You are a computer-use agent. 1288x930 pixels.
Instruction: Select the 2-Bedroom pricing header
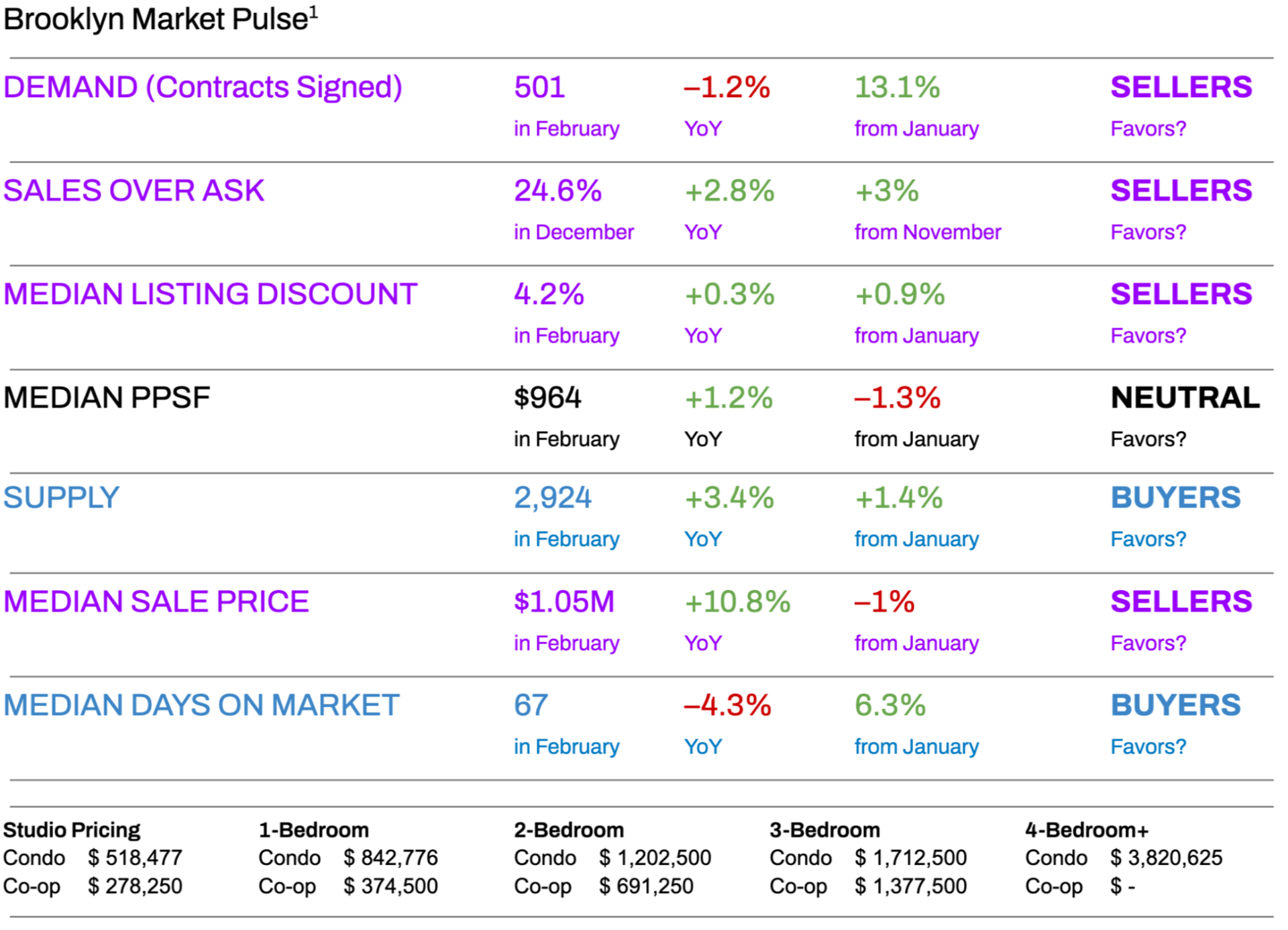tap(569, 830)
